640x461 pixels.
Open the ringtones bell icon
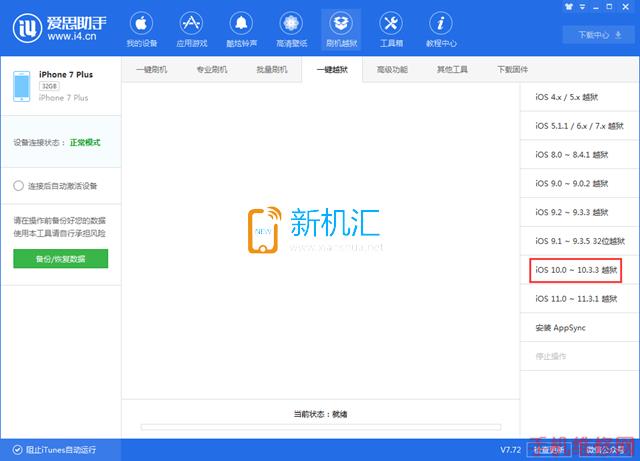[x=241, y=24]
